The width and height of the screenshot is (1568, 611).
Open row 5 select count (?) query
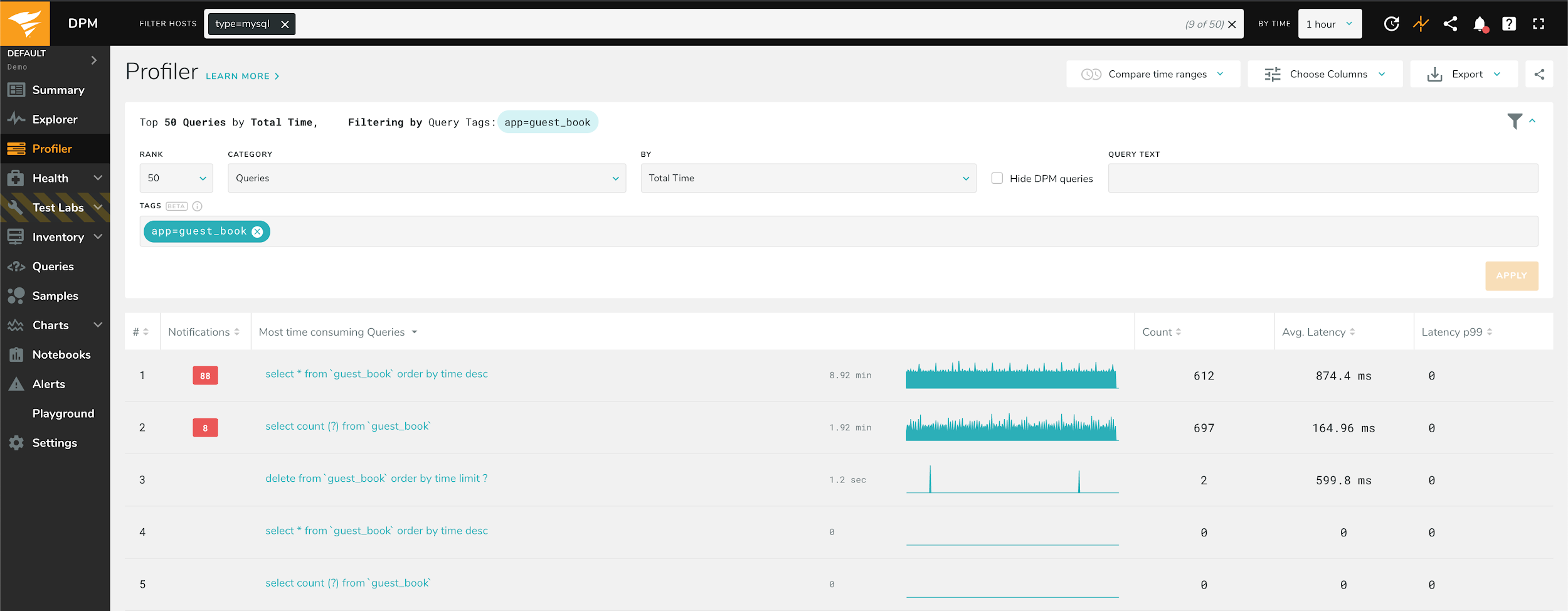(348, 583)
